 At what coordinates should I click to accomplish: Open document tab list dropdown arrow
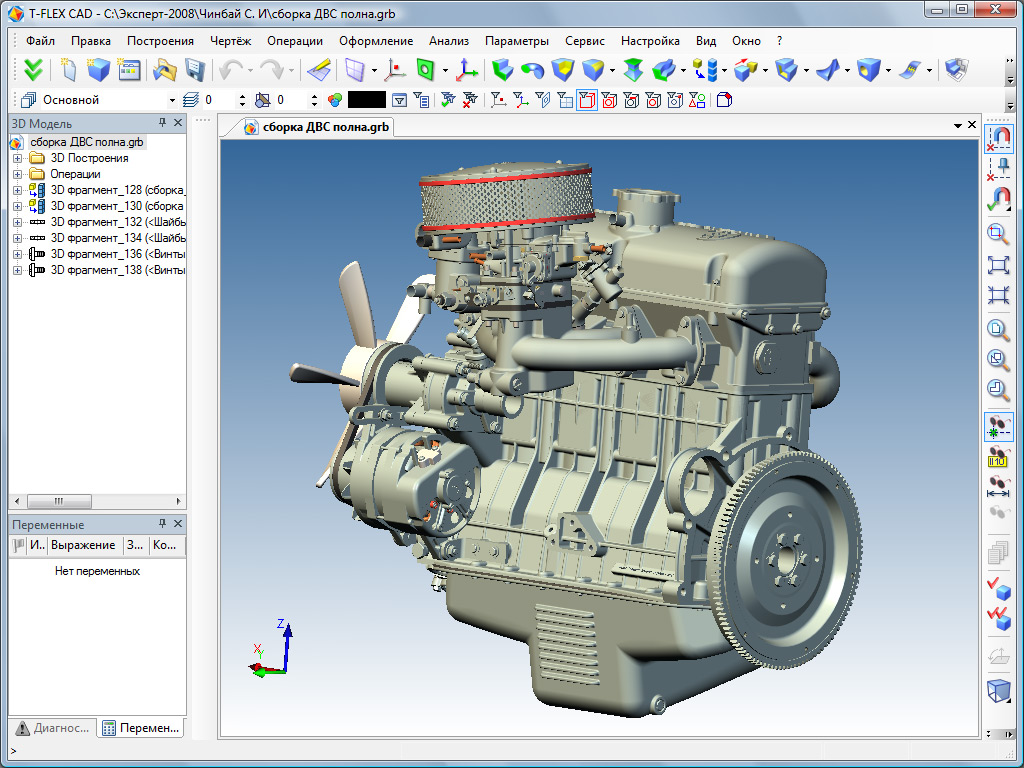point(957,125)
